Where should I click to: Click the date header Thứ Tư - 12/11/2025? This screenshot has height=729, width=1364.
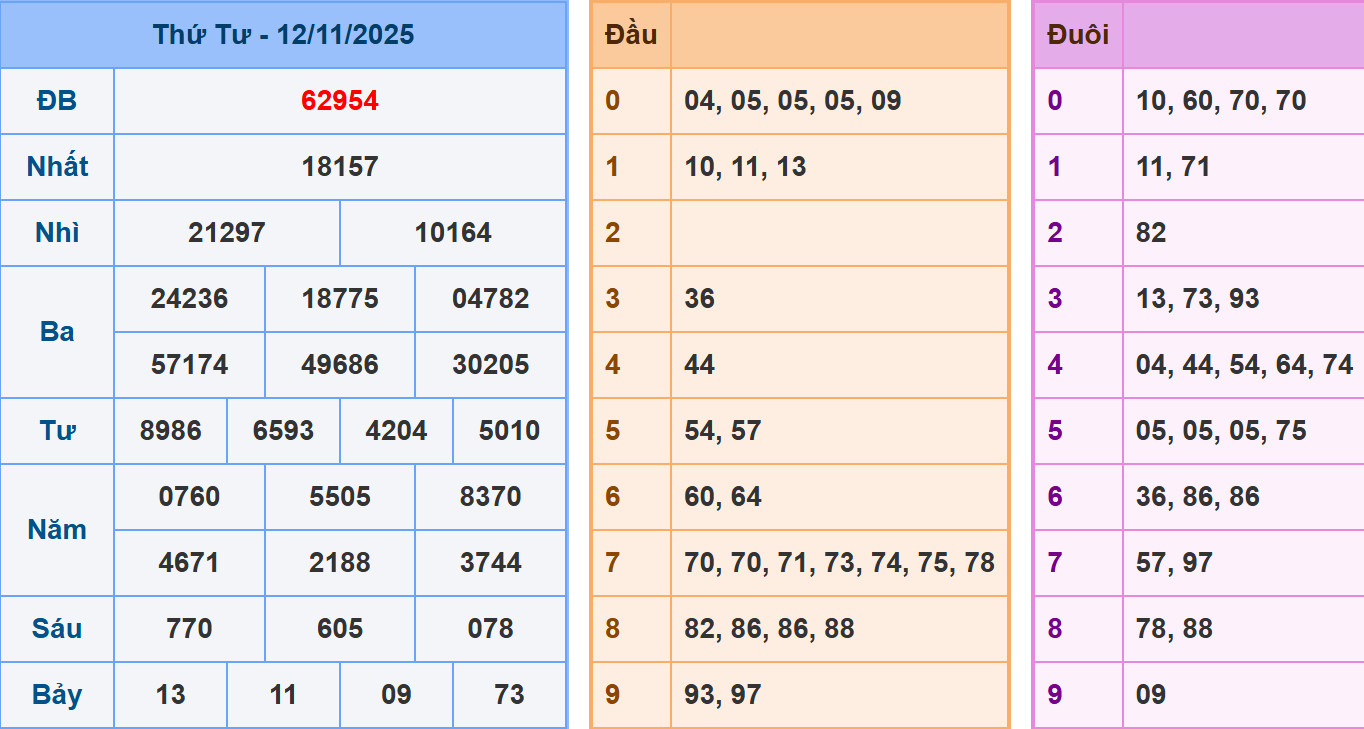(x=283, y=35)
